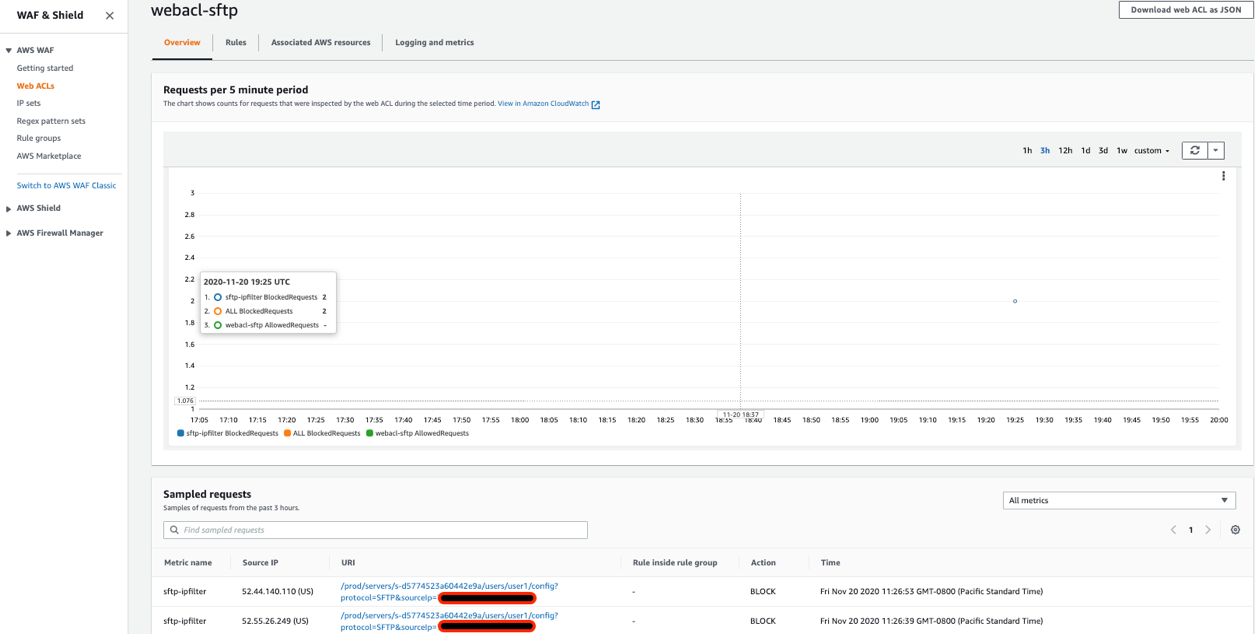Select the 1h time range
The height and width of the screenshot is (634, 1255).
(1026, 150)
